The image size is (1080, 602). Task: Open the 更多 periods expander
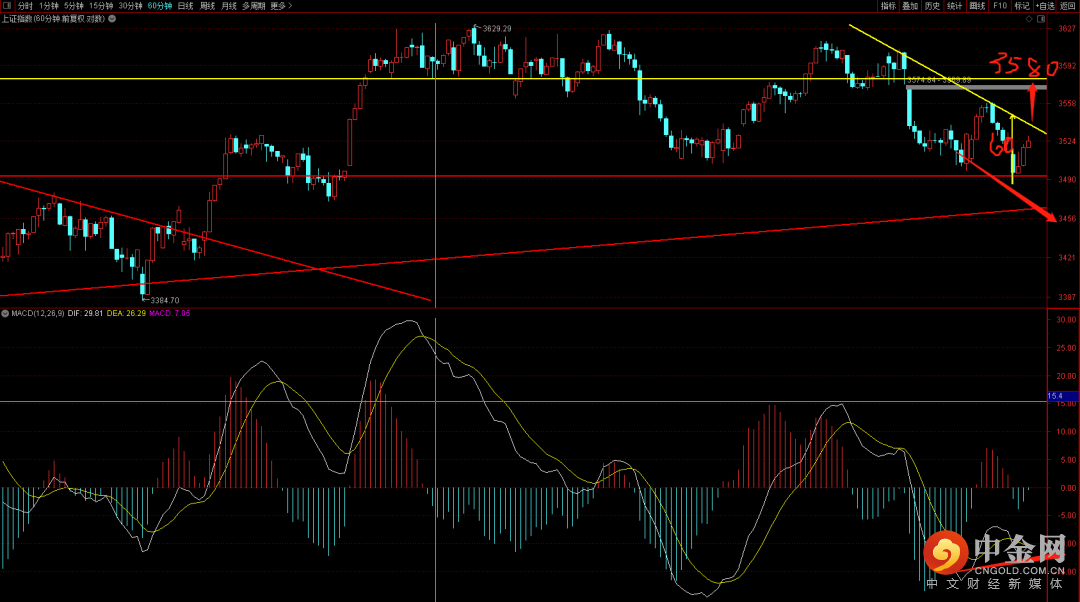pyautogui.click(x=282, y=6)
